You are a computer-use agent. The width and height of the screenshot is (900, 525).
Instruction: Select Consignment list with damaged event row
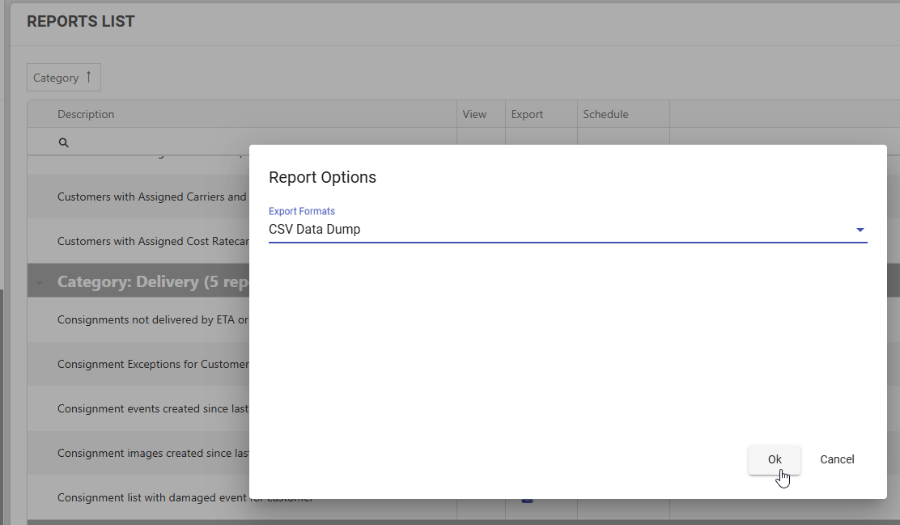[x=150, y=498]
